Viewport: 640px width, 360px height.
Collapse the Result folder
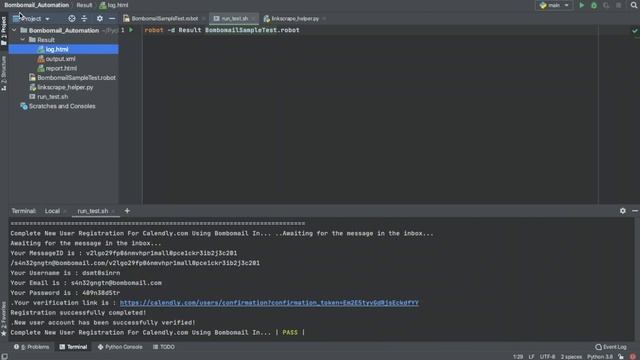[23, 40]
